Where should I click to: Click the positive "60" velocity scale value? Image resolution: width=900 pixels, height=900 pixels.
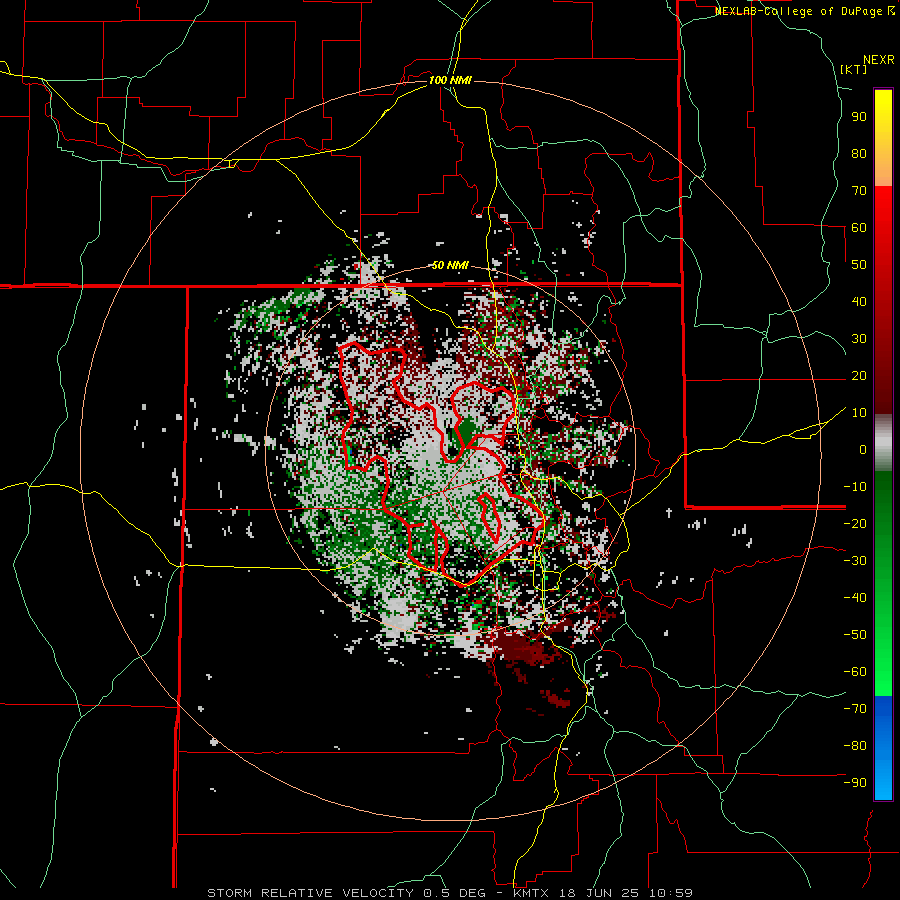click(859, 227)
